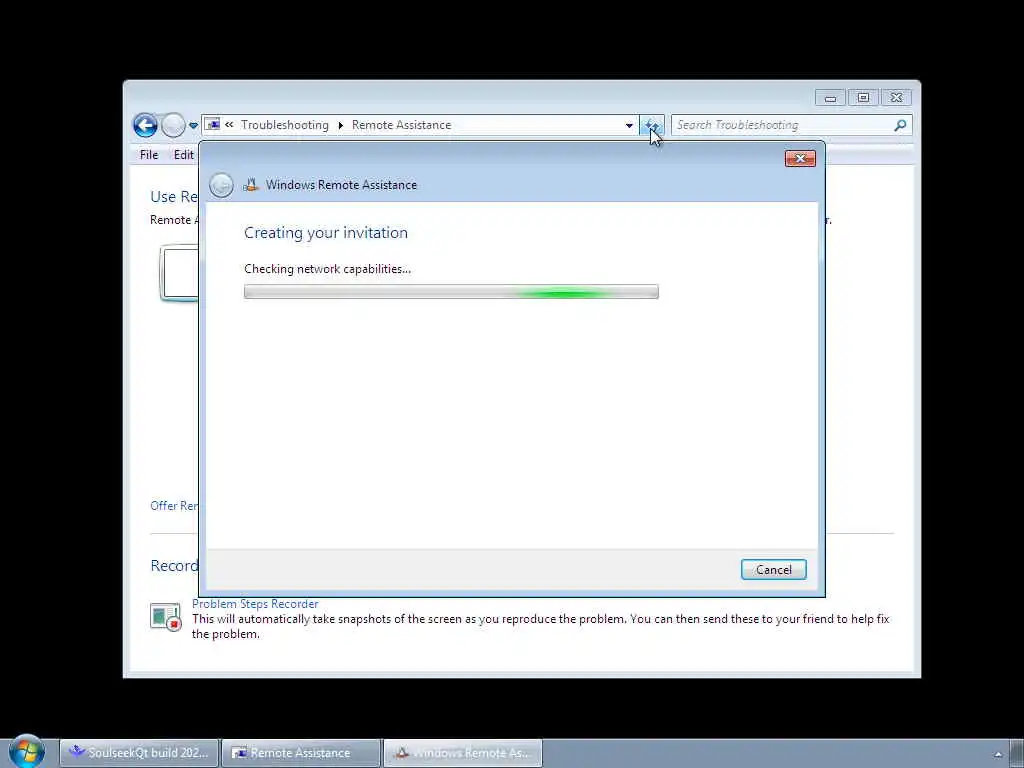Click the 'Creating your invitation' heading
1024x768 pixels.
326,232
